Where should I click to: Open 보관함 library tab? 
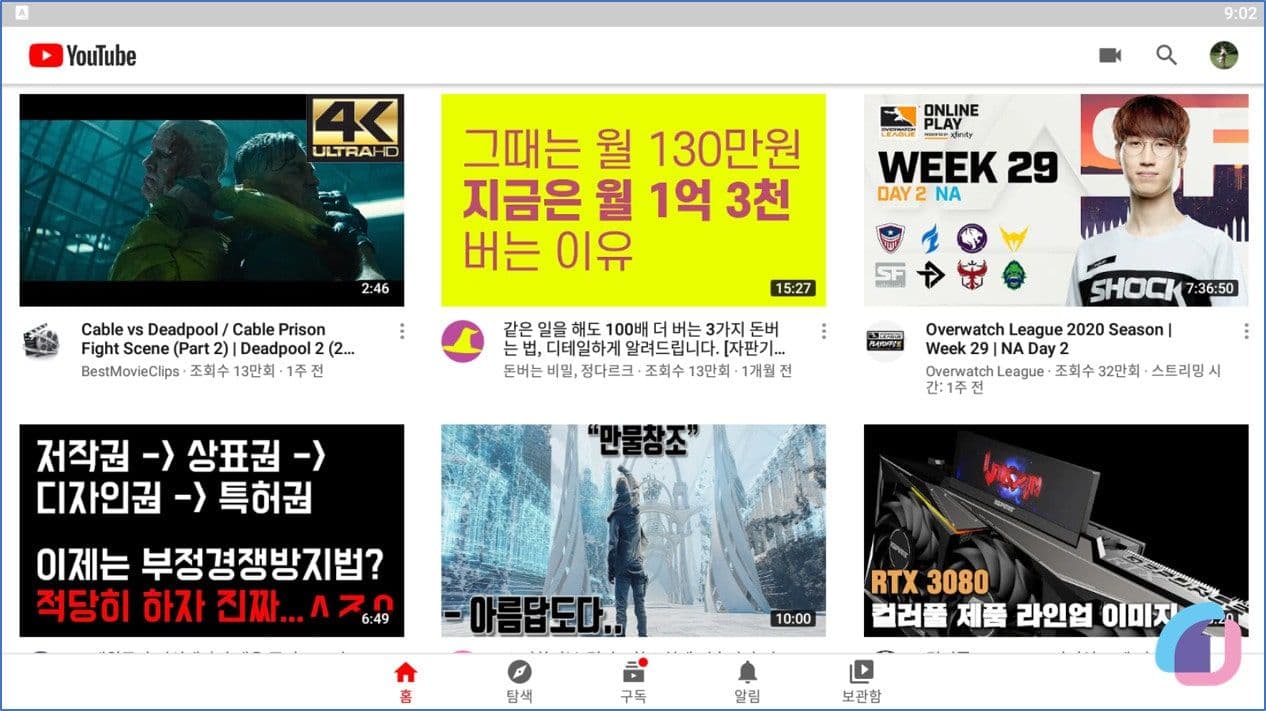tap(861, 683)
